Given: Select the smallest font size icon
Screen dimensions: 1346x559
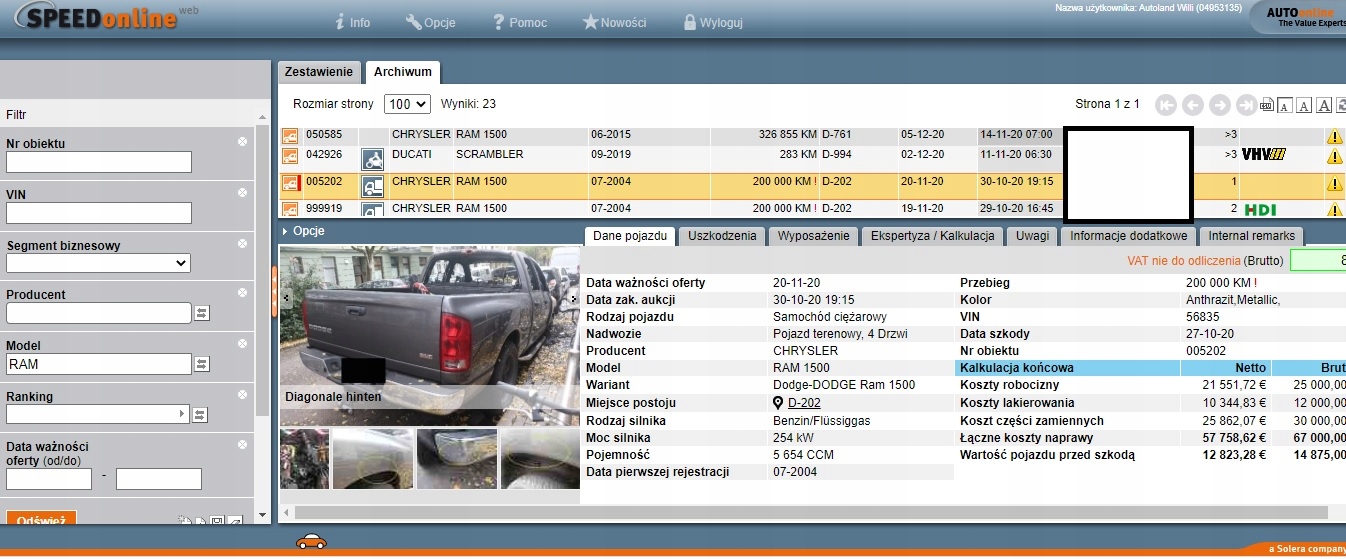Looking at the screenshot, I should (x=1285, y=105).
